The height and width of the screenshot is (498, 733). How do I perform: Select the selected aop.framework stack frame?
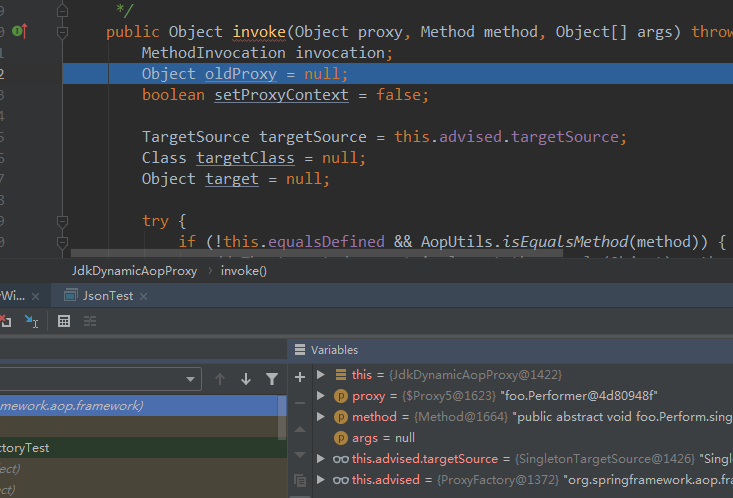pyautogui.click(x=139, y=405)
